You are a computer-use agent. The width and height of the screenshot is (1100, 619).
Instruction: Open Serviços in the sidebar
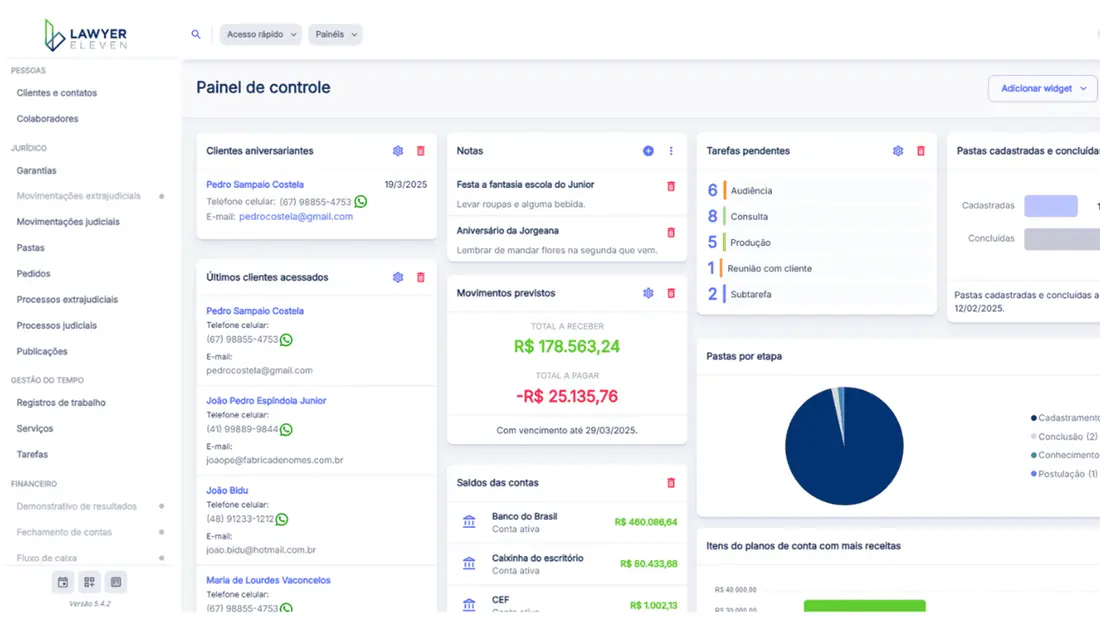tap(34, 429)
